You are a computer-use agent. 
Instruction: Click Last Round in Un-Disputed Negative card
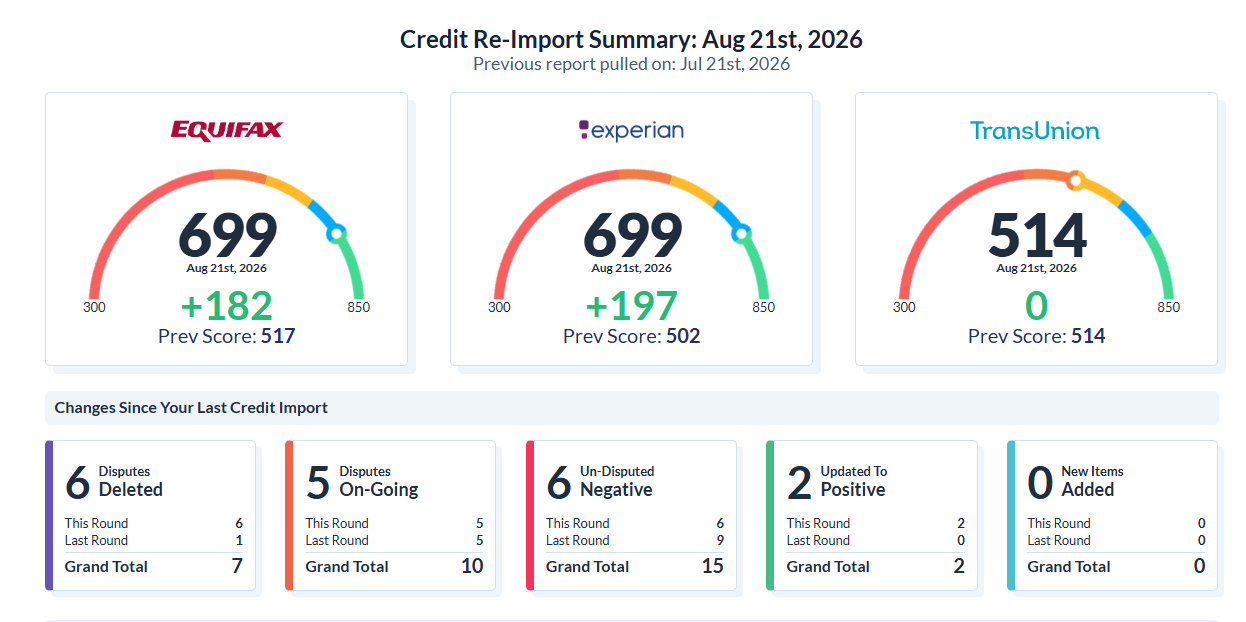point(577,540)
